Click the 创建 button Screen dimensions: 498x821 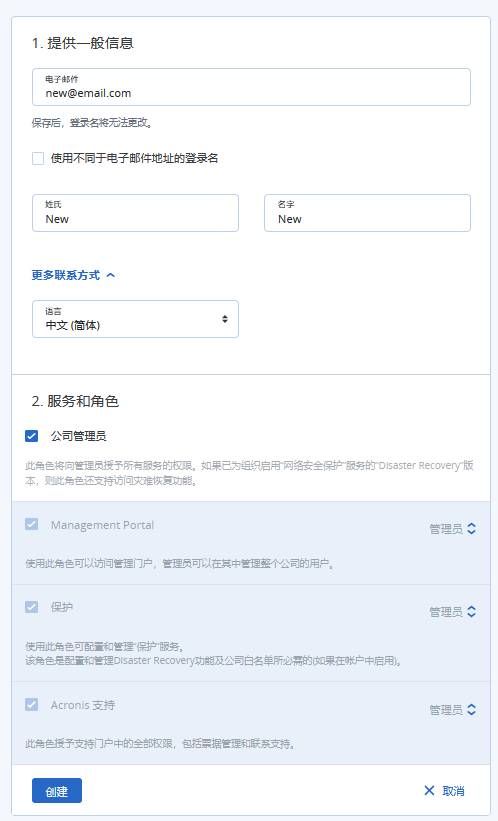57,791
